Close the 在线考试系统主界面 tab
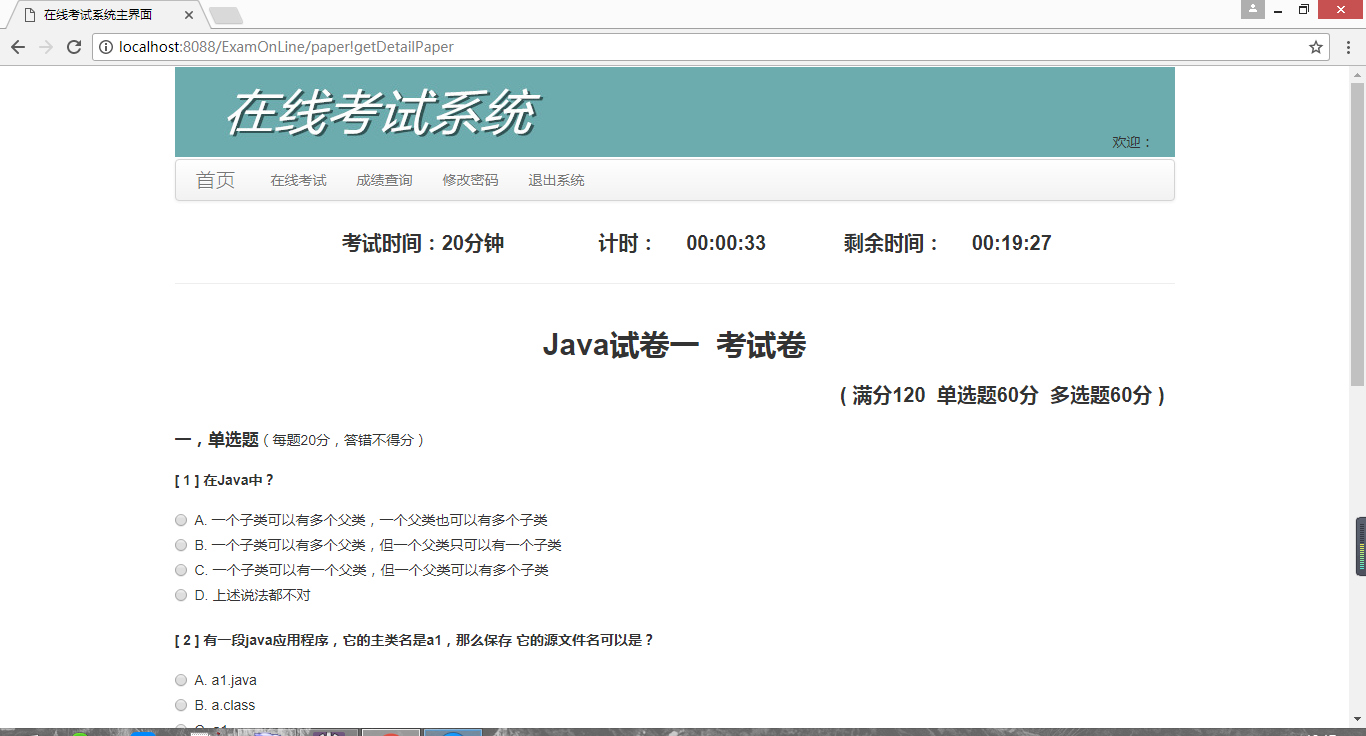Viewport: 1366px width, 736px height. click(x=190, y=15)
